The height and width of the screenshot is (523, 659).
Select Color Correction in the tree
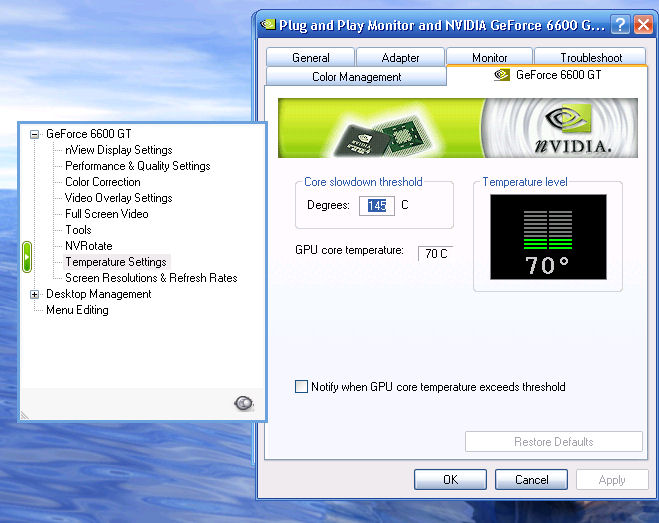pyautogui.click(x=103, y=182)
